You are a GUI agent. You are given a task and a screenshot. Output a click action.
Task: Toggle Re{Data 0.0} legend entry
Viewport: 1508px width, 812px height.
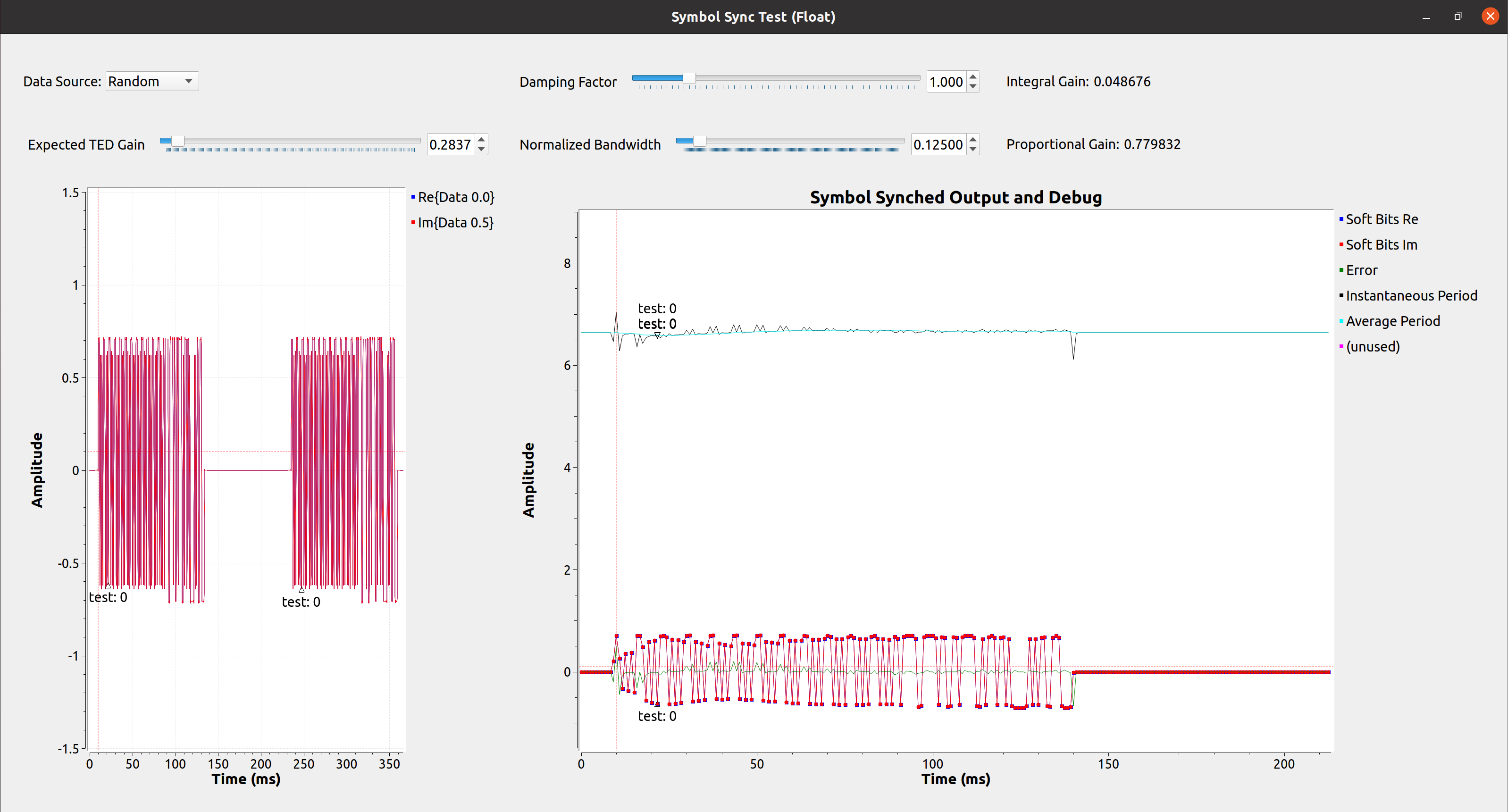[455, 197]
